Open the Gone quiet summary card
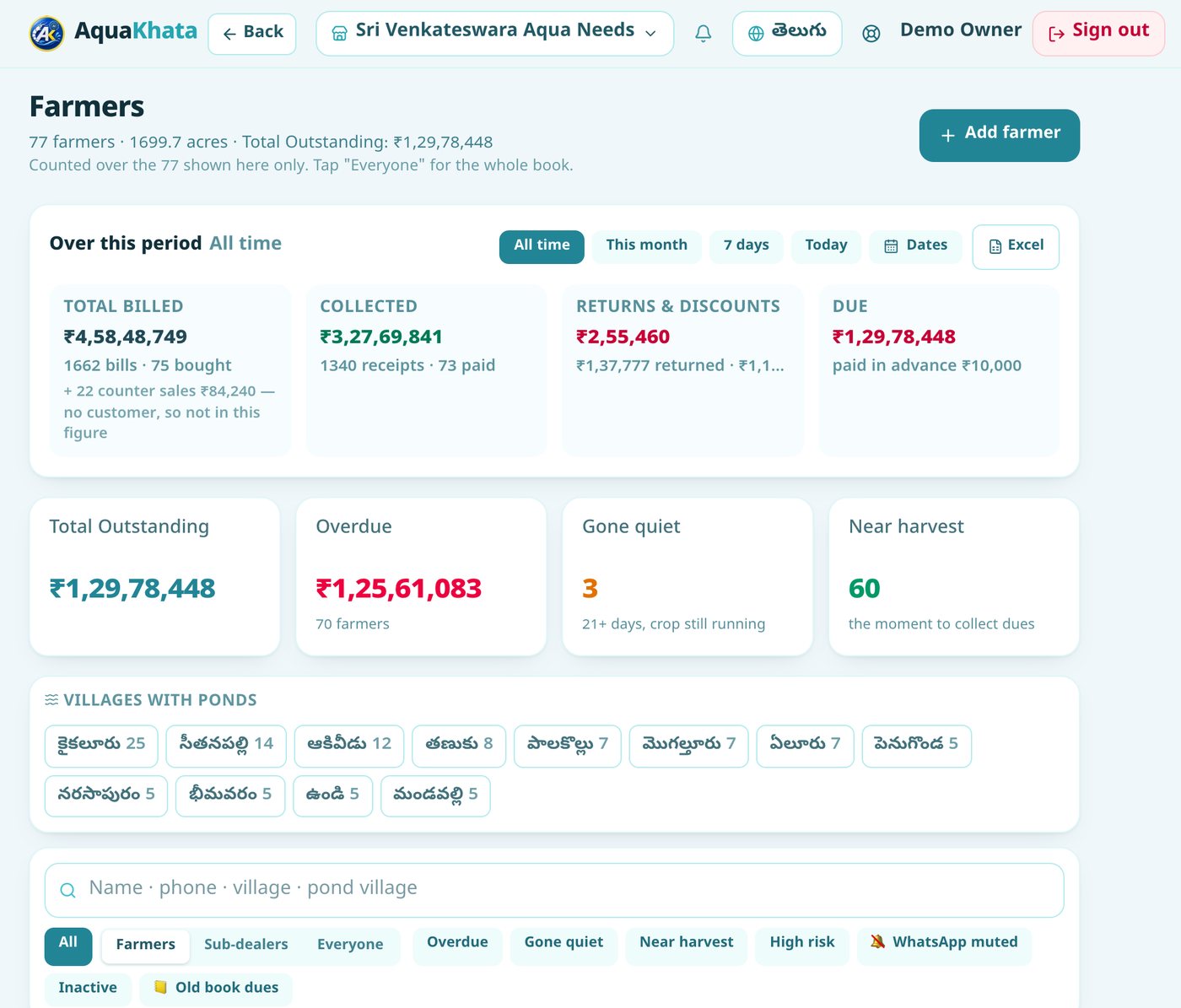 pyautogui.click(x=688, y=577)
